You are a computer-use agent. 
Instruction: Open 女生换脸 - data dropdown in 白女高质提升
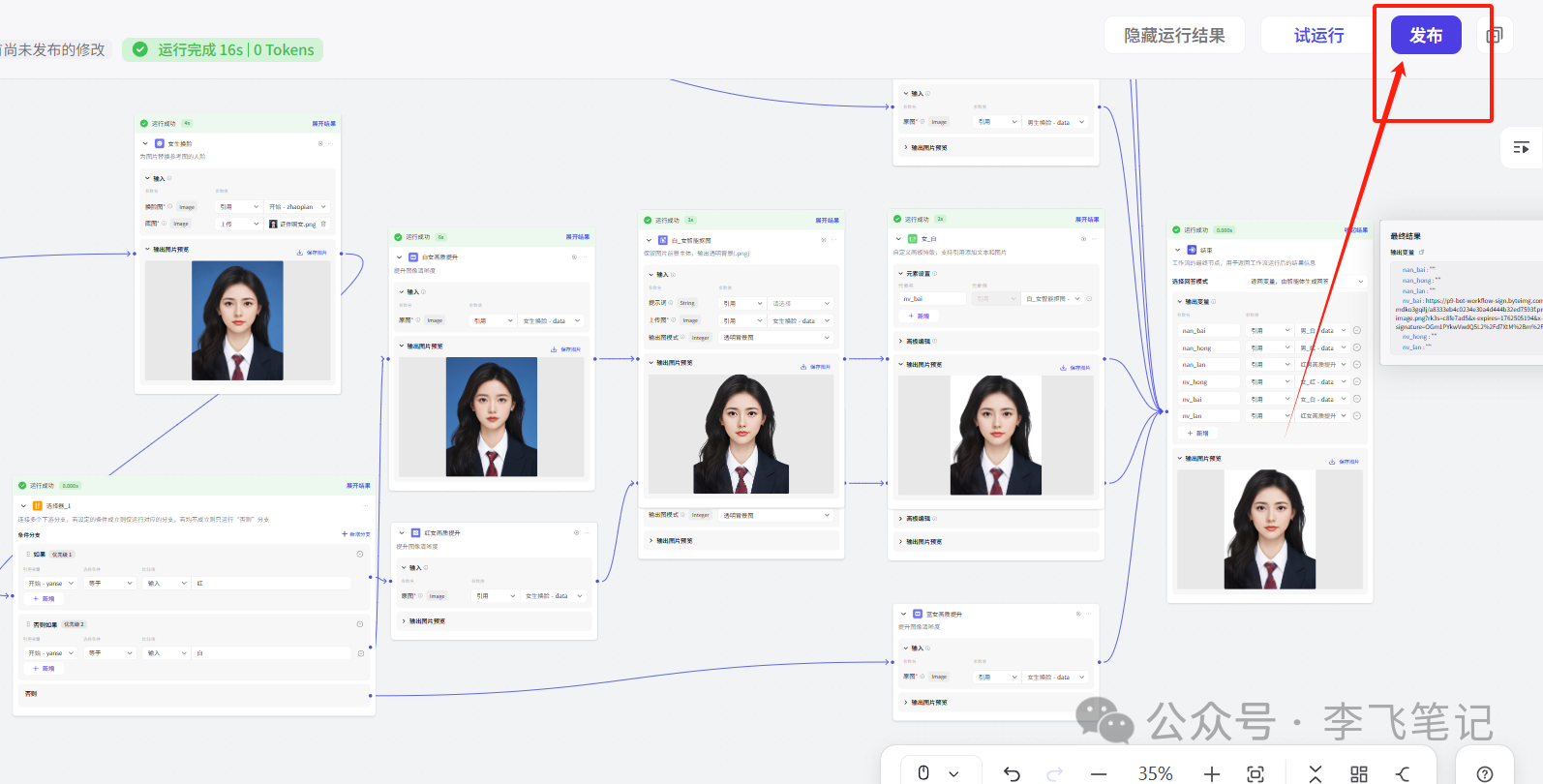(552, 321)
